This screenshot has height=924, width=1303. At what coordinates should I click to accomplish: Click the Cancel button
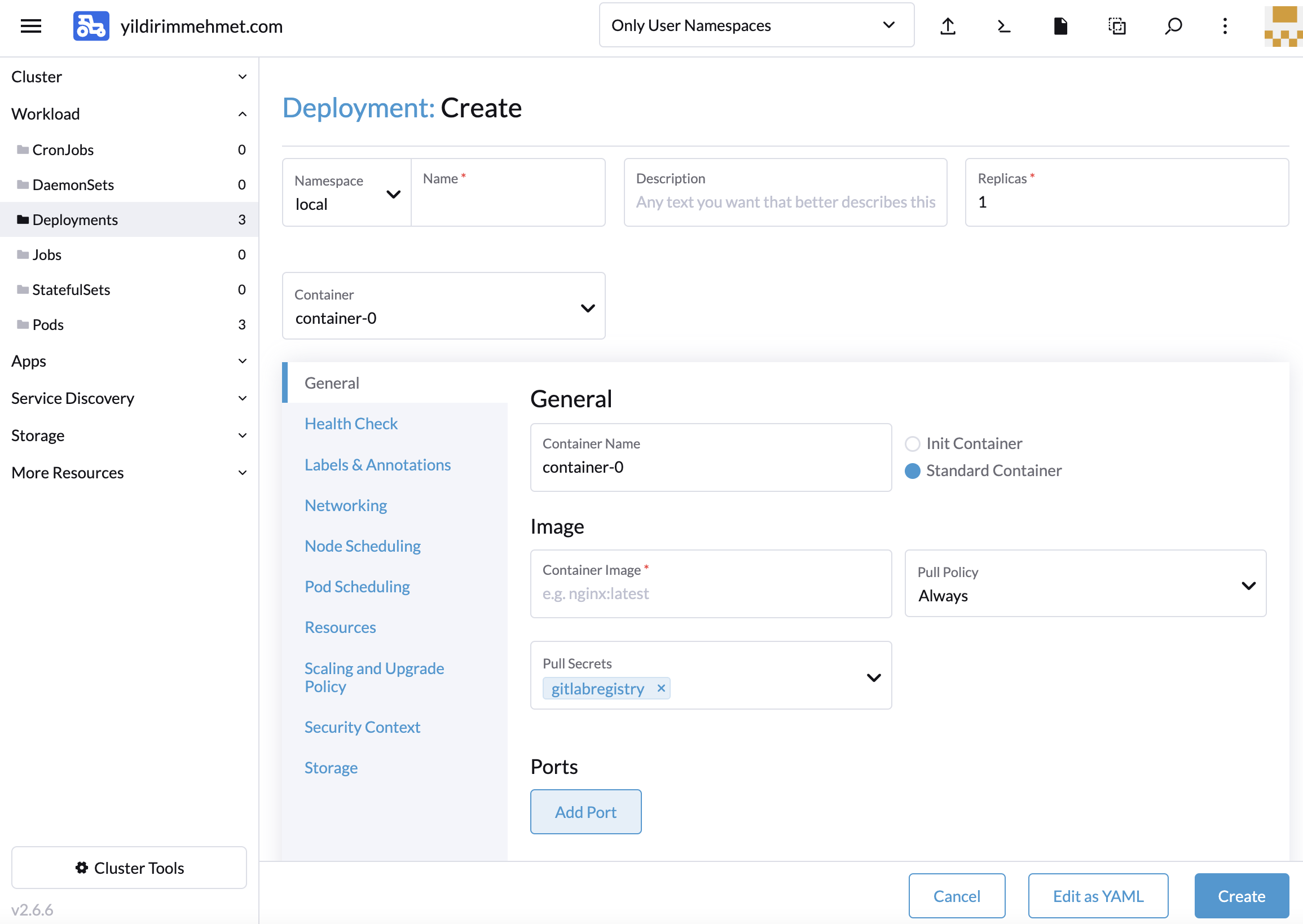957,896
